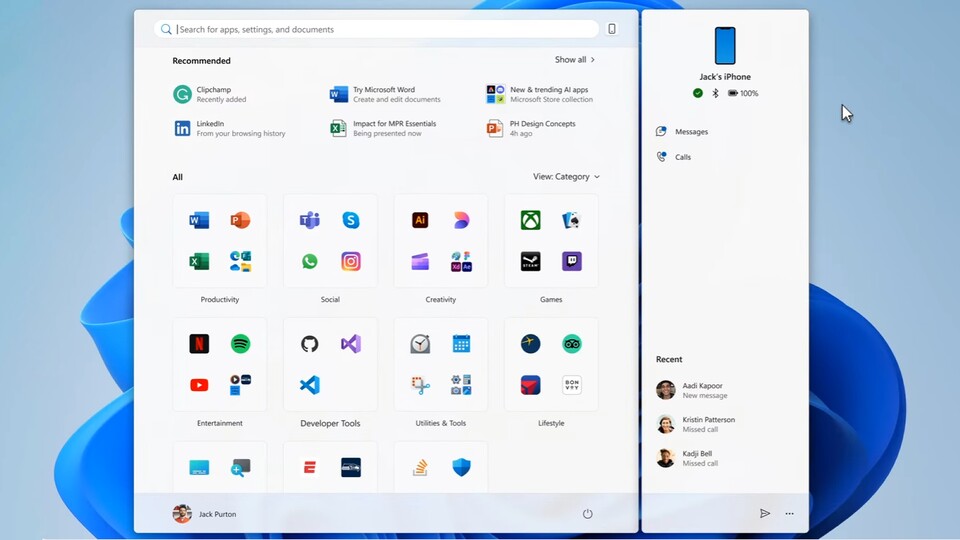Click the search box for apps and settings
This screenshot has width=960, height=540.
[x=380, y=29]
